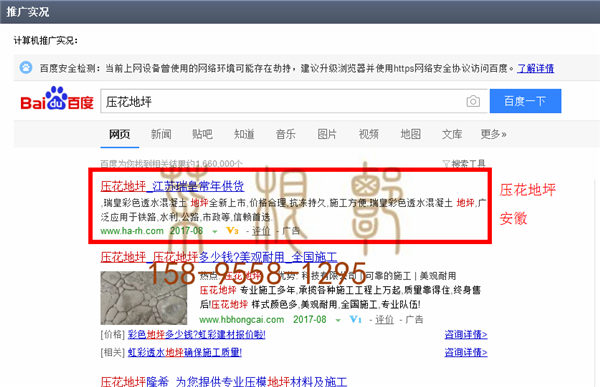Image resolution: width=600 pixels, height=387 pixels.
Task: Open result 压花地坪隆希 压模地坪材料及施工
Action: tap(224, 381)
